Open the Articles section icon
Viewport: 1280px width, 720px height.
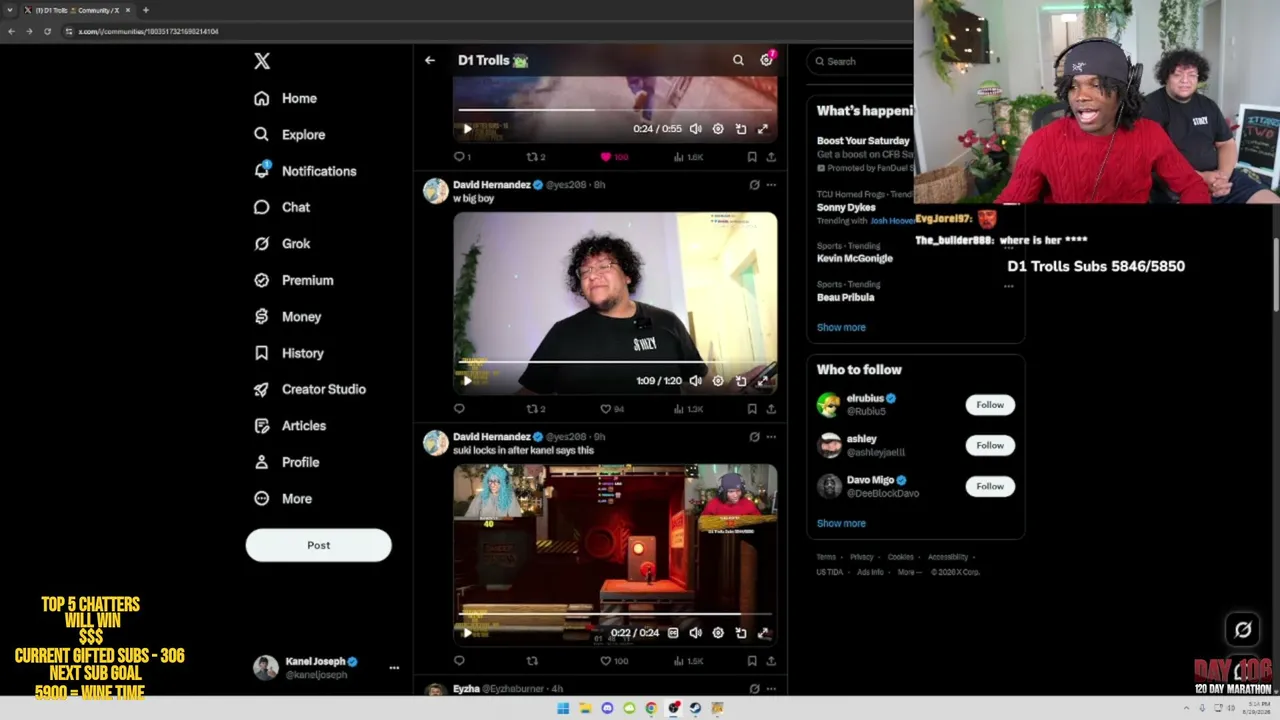(x=262, y=425)
